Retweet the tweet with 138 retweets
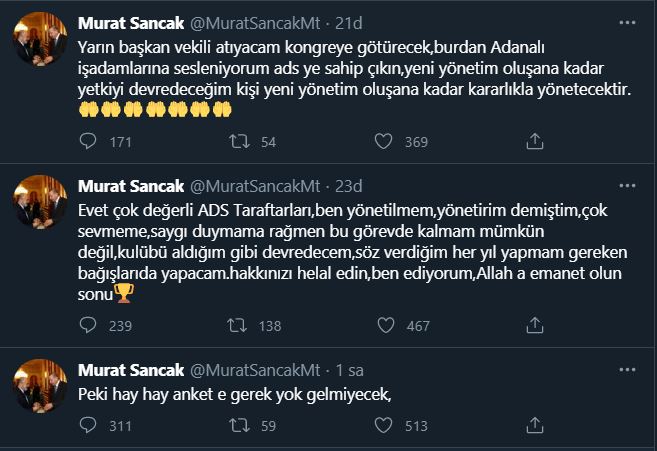Screen dimensions: 657x451 coord(240,324)
